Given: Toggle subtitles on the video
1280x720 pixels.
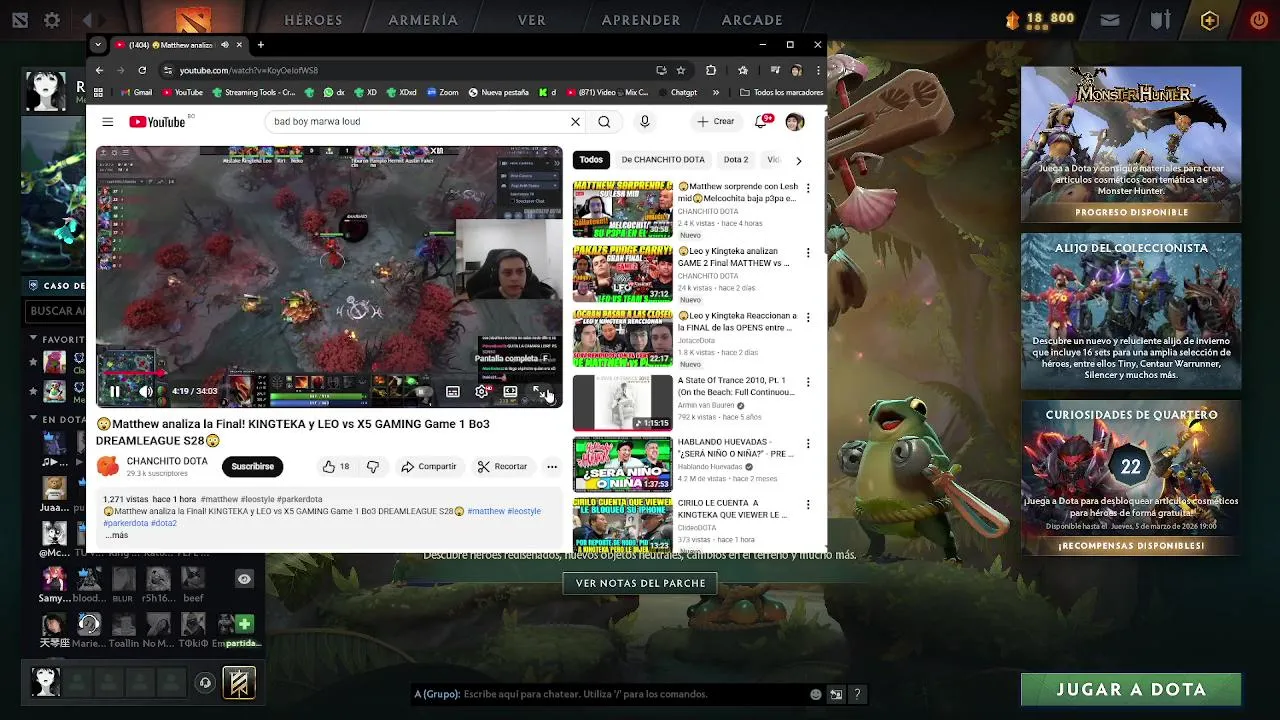Looking at the screenshot, I should (x=453, y=392).
